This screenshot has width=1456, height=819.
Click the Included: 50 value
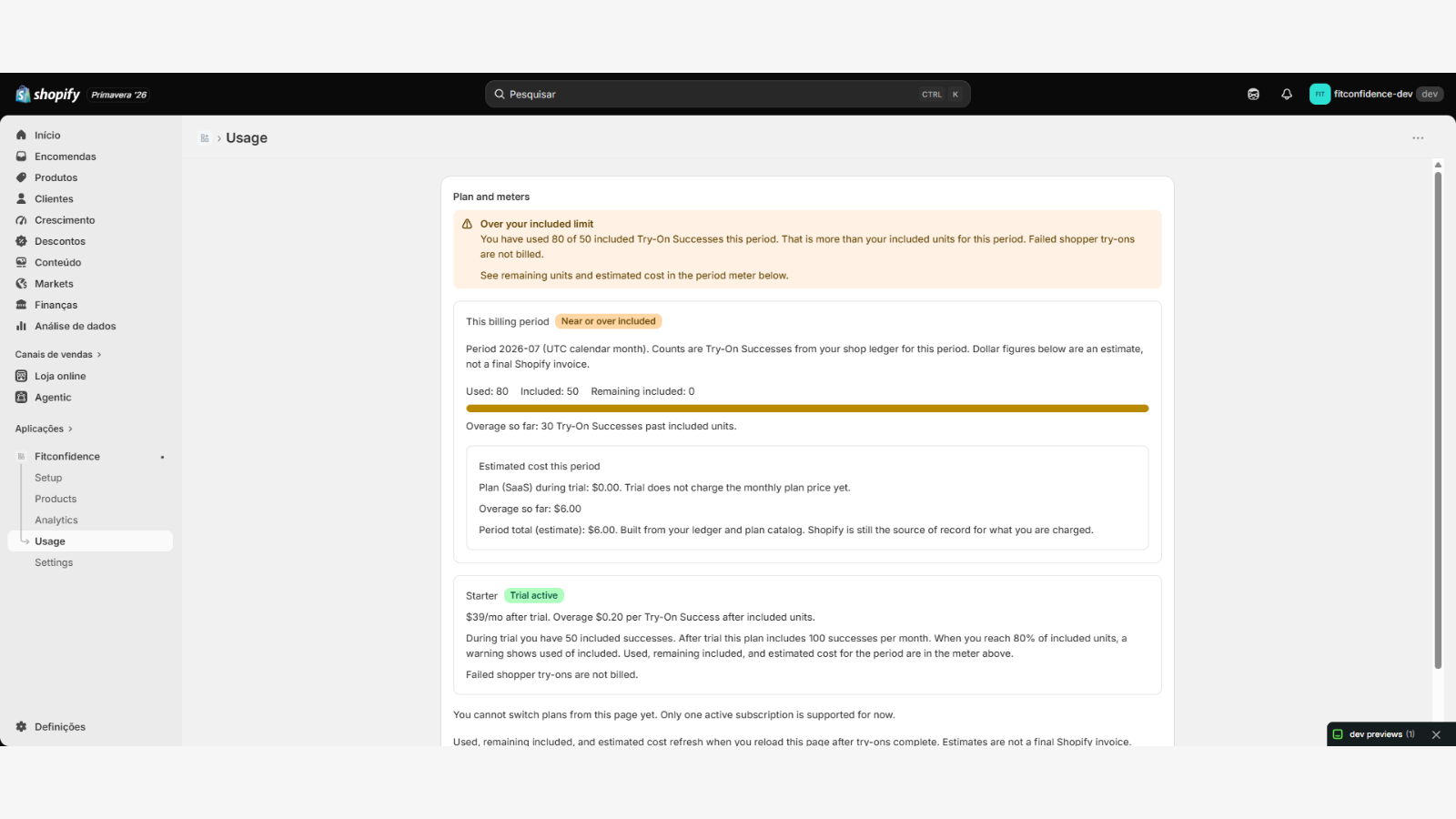550,391
